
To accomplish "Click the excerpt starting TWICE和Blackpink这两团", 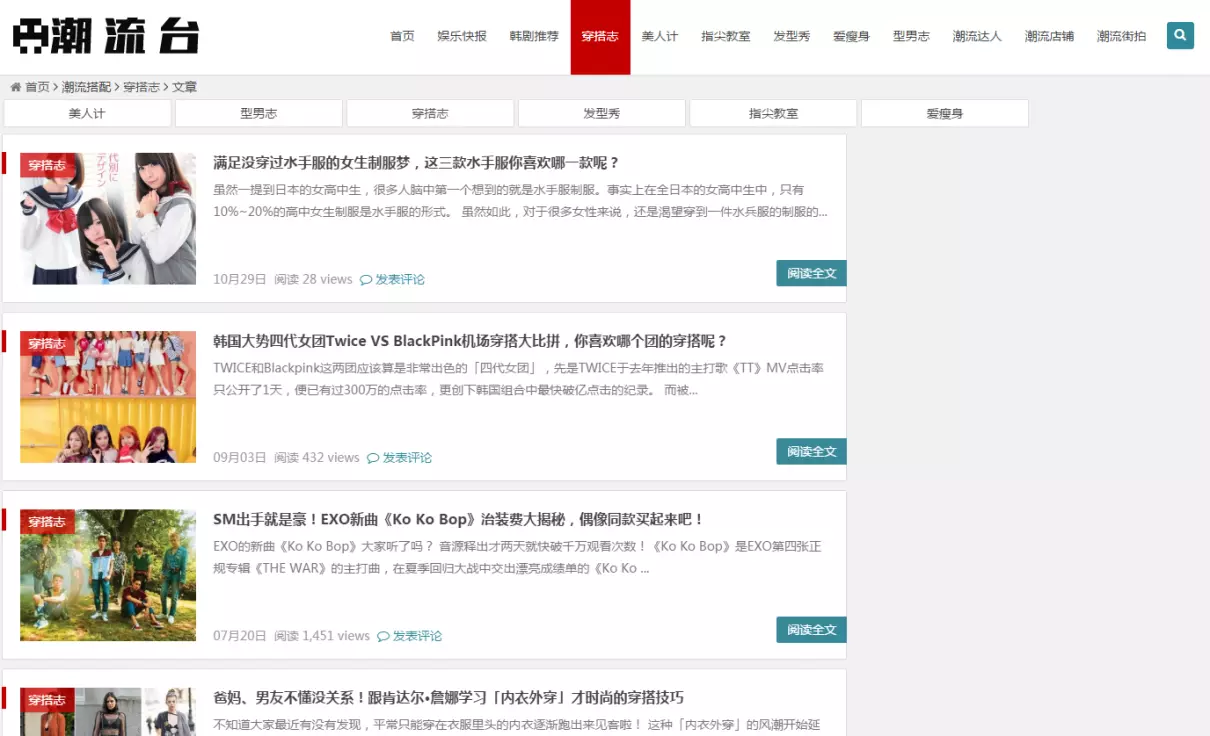I will coord(518,379).
